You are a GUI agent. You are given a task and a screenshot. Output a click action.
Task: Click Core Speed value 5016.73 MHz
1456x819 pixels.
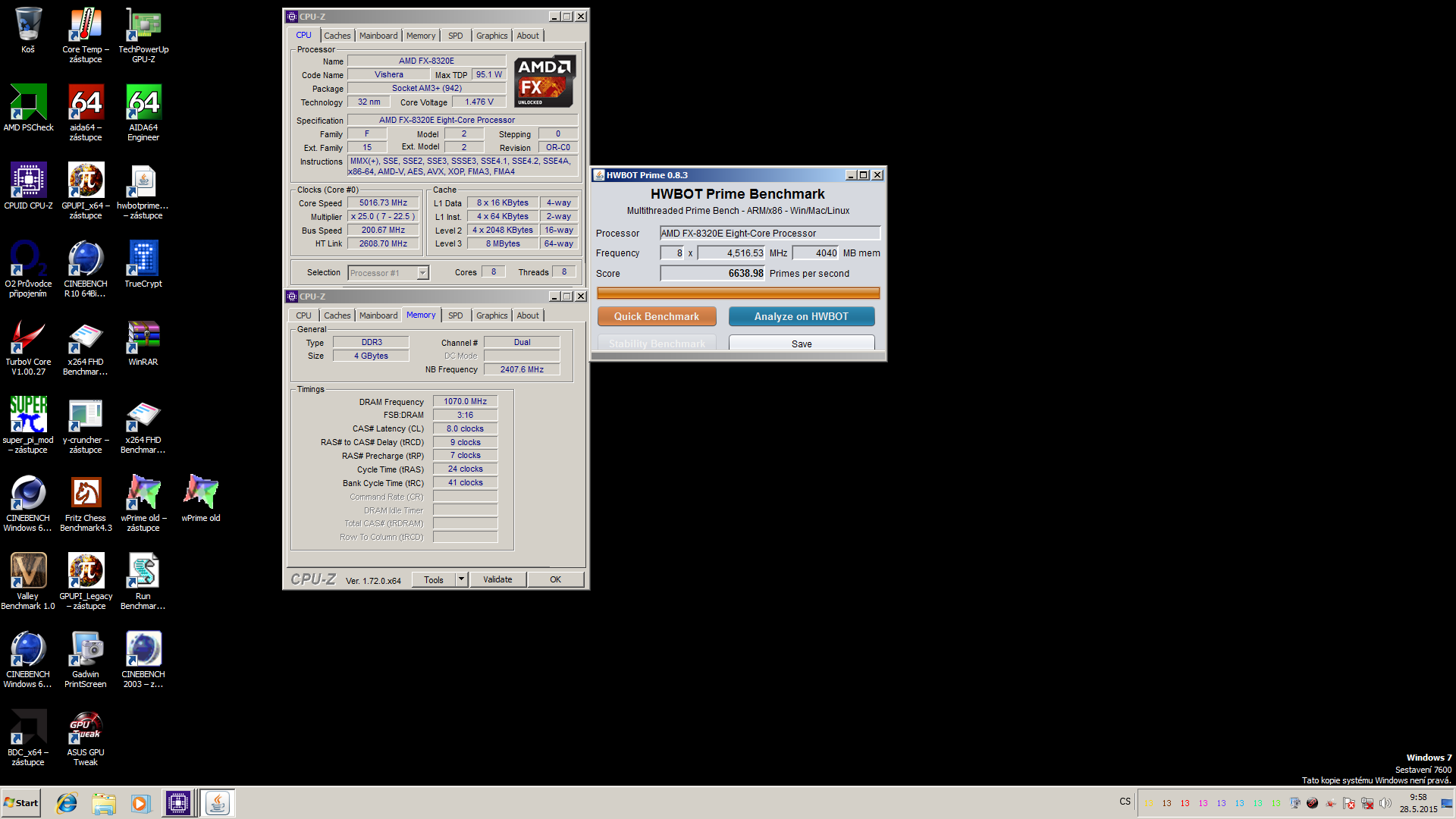pyautogui.click(x=383, y=202)
